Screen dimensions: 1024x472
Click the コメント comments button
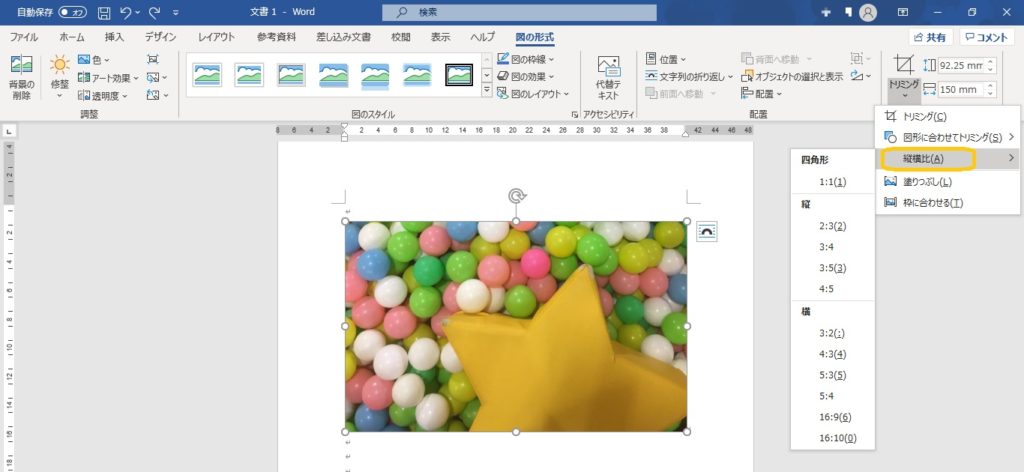click(x=986, y=37)
